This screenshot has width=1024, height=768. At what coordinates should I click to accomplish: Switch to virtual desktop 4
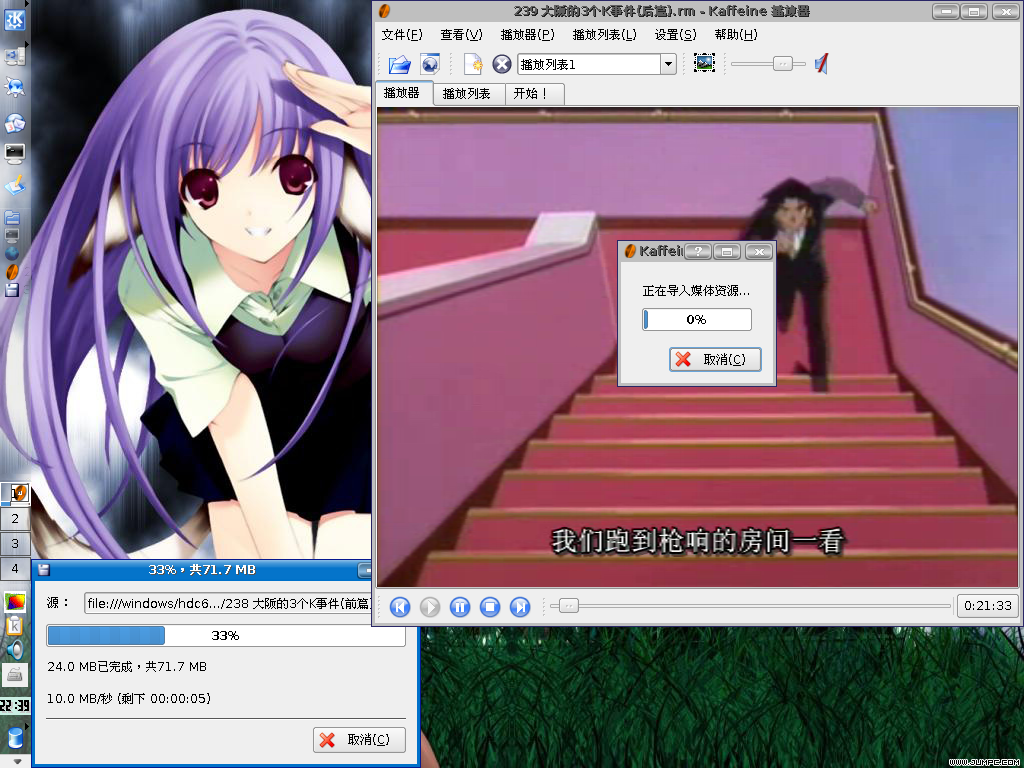point(15,568)
